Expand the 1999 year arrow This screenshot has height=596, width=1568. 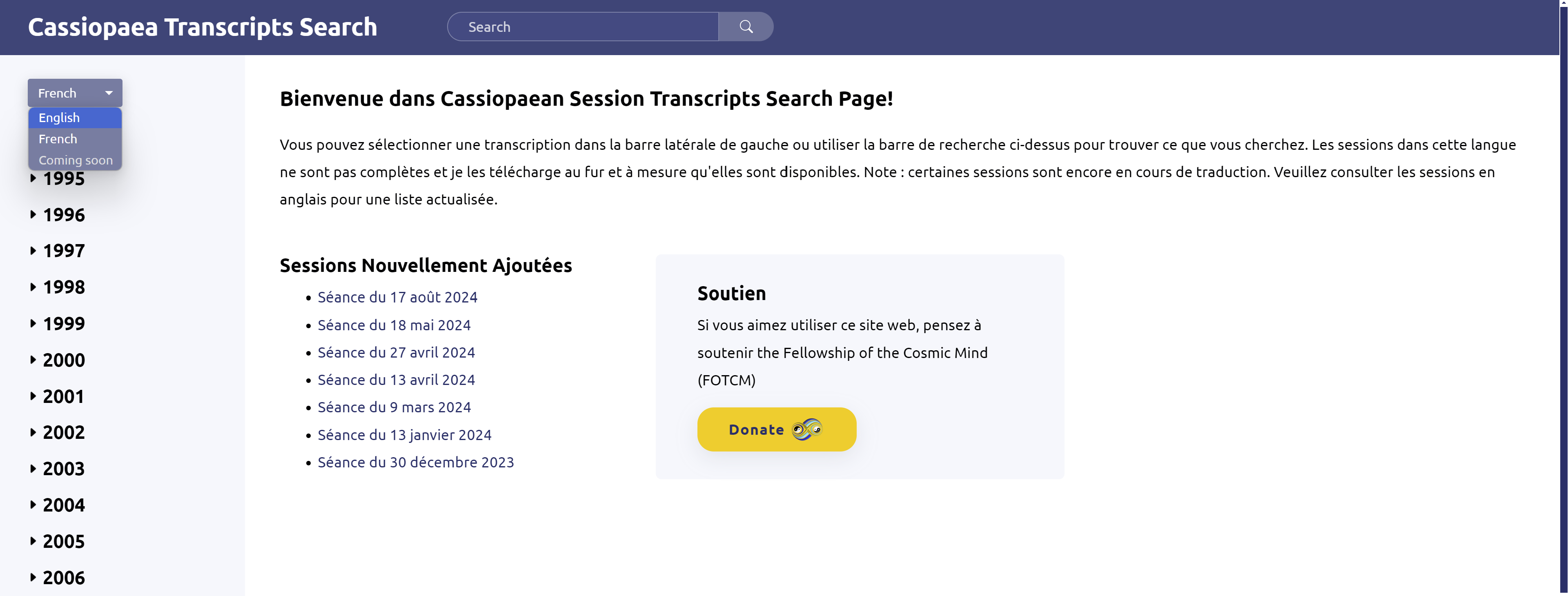pos(33,323)
